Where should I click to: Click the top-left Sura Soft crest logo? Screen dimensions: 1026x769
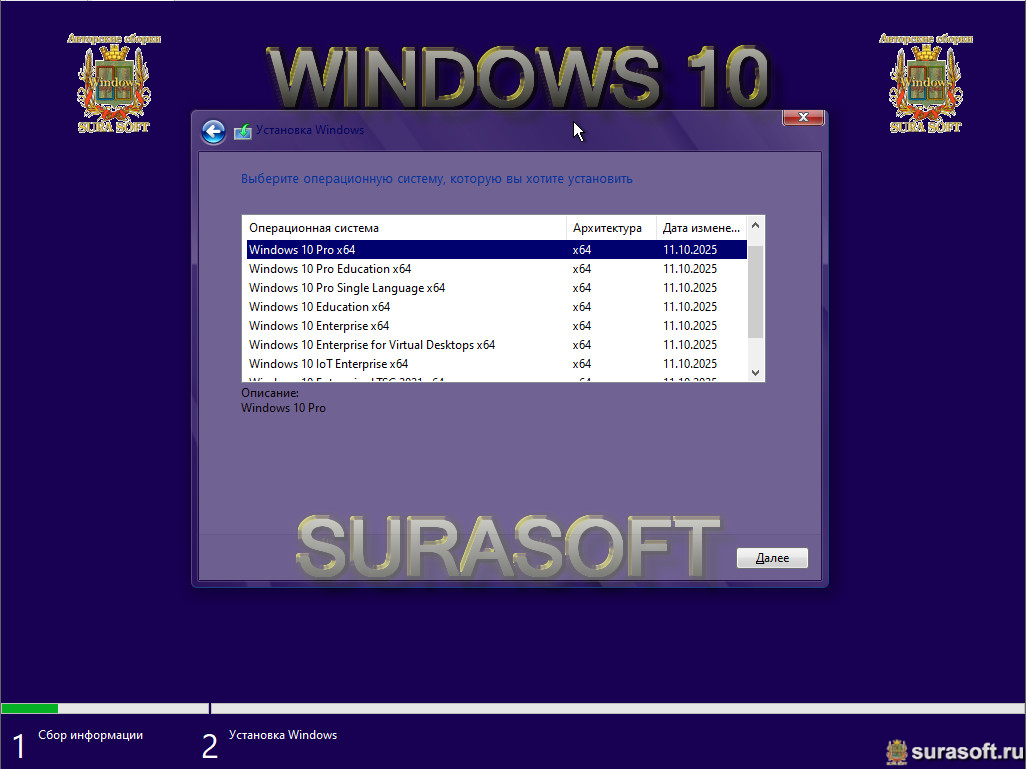pos(114,83)
